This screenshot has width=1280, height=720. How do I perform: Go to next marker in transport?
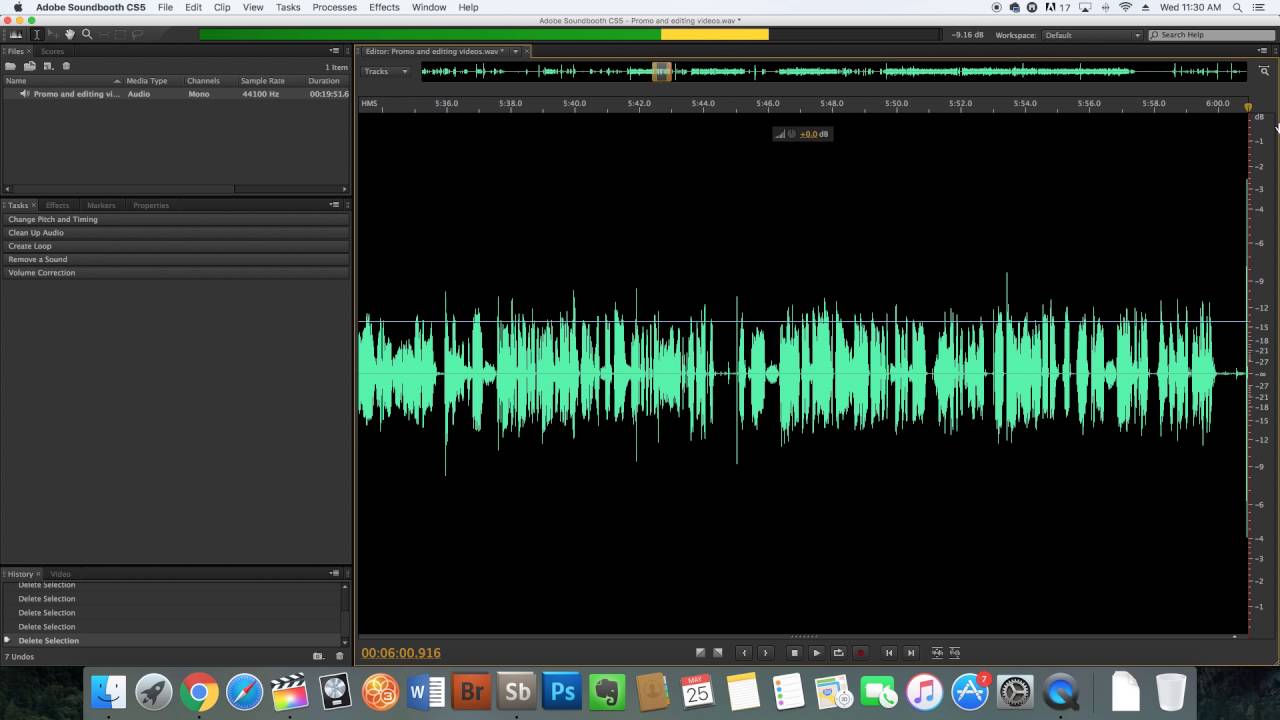[911, 653]
